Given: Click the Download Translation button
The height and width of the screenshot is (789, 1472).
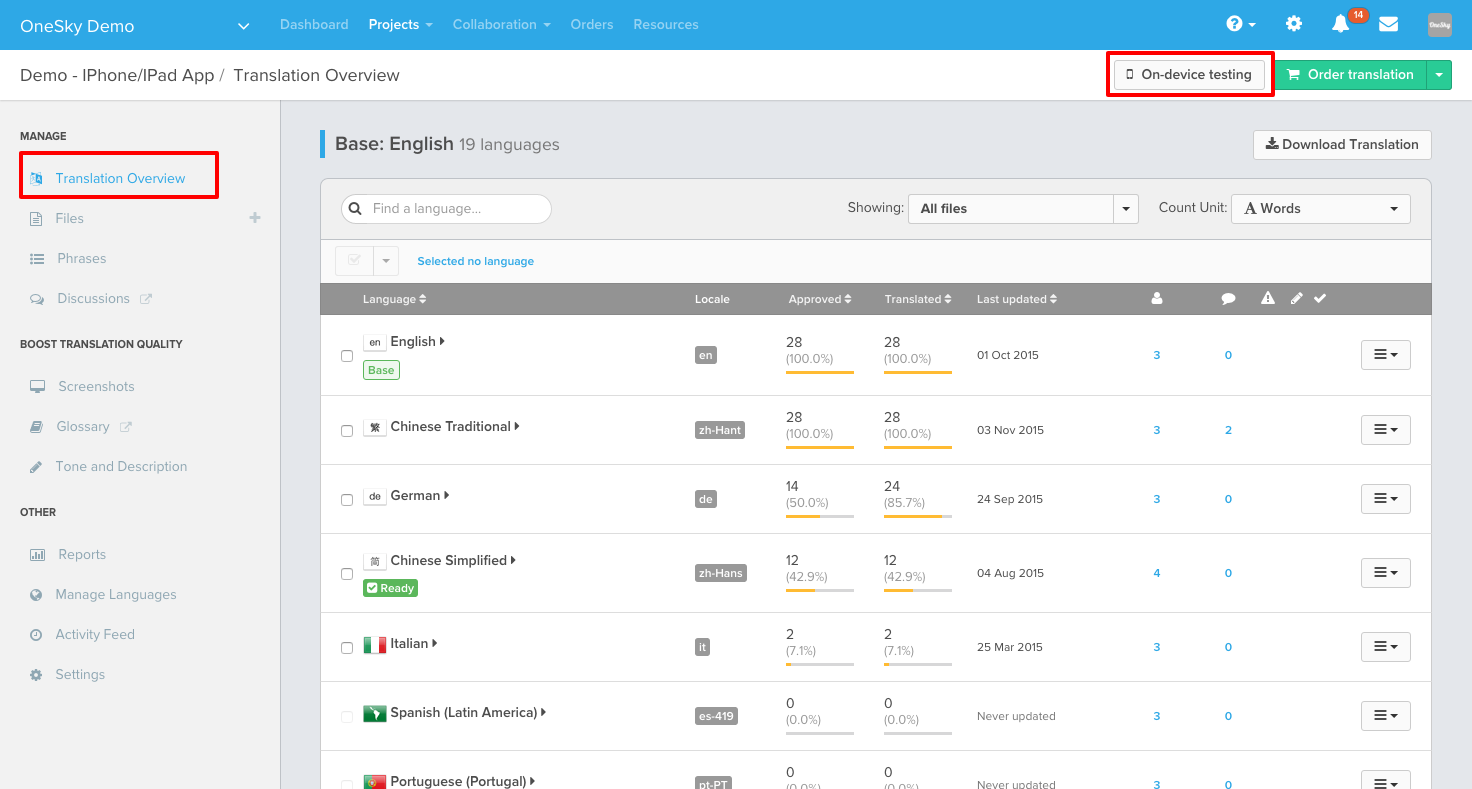Looking at the screenshot, I should tap(1342, 144).
